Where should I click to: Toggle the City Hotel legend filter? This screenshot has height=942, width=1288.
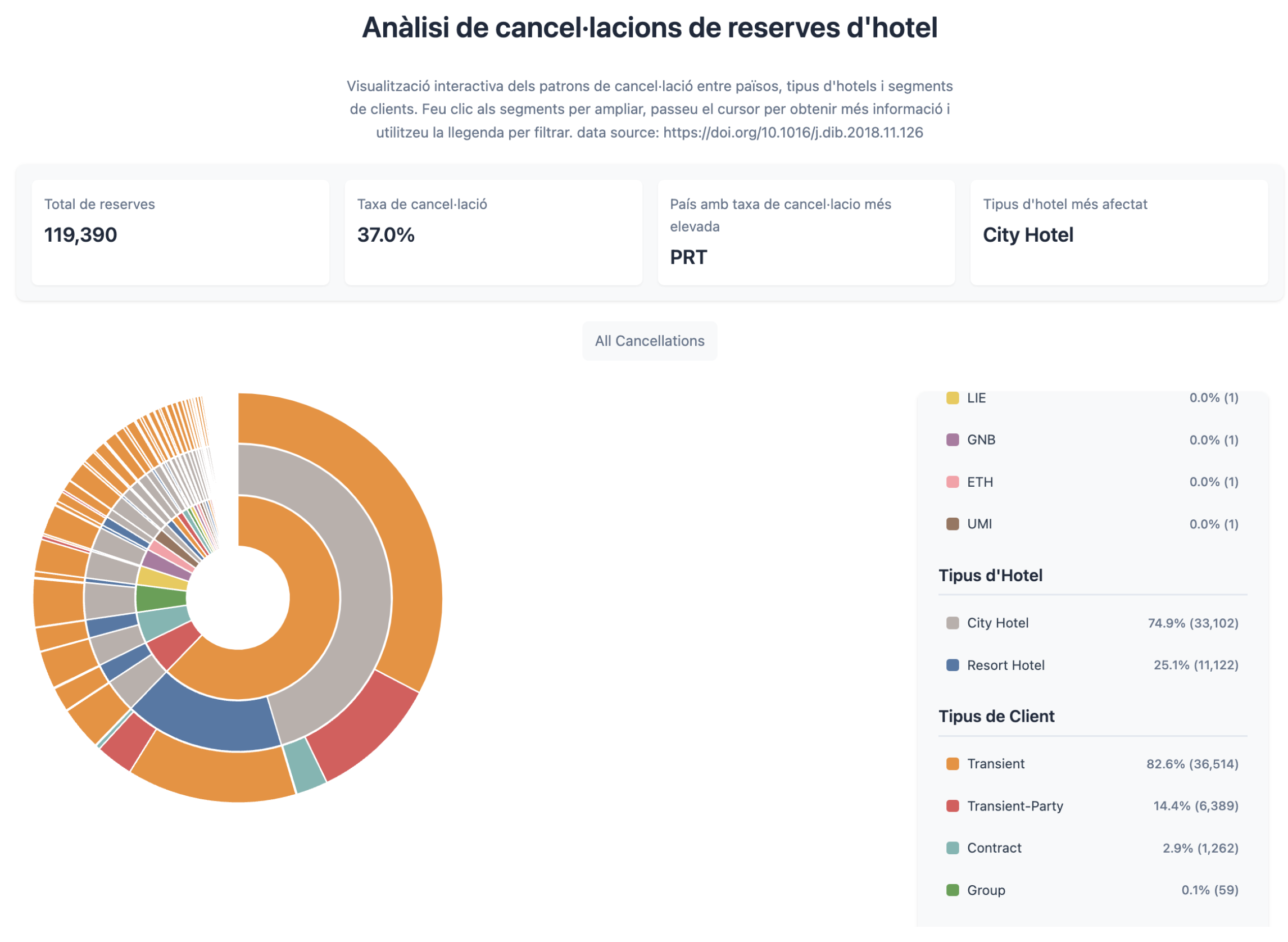[998, 623]
